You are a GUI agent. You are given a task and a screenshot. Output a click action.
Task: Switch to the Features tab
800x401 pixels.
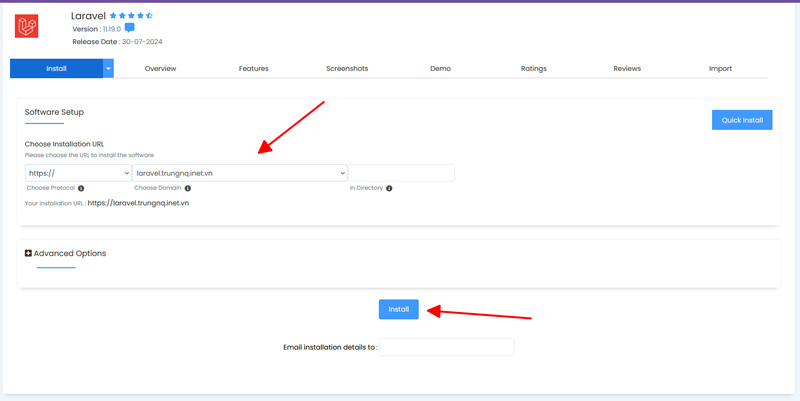point(254,68)
